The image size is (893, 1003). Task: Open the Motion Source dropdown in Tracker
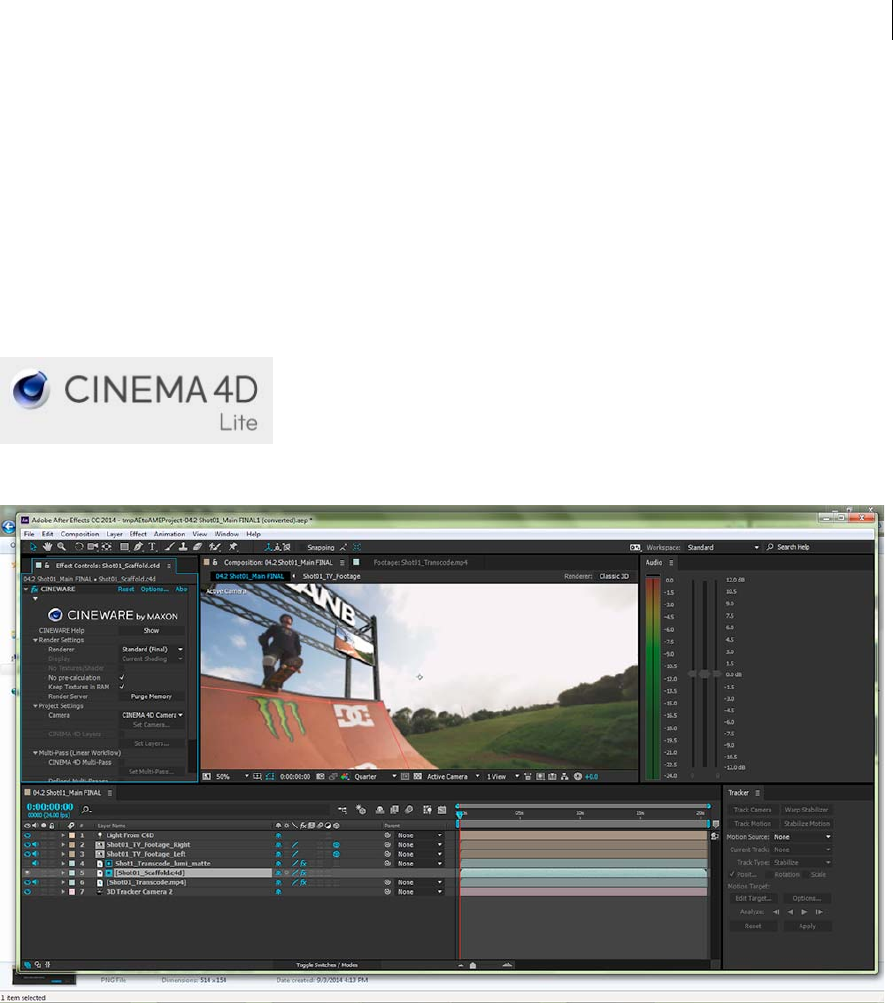point(802,837)
